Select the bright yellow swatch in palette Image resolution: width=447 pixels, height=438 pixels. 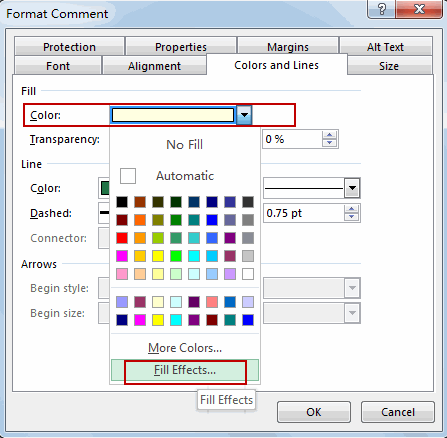coord(158,256)
